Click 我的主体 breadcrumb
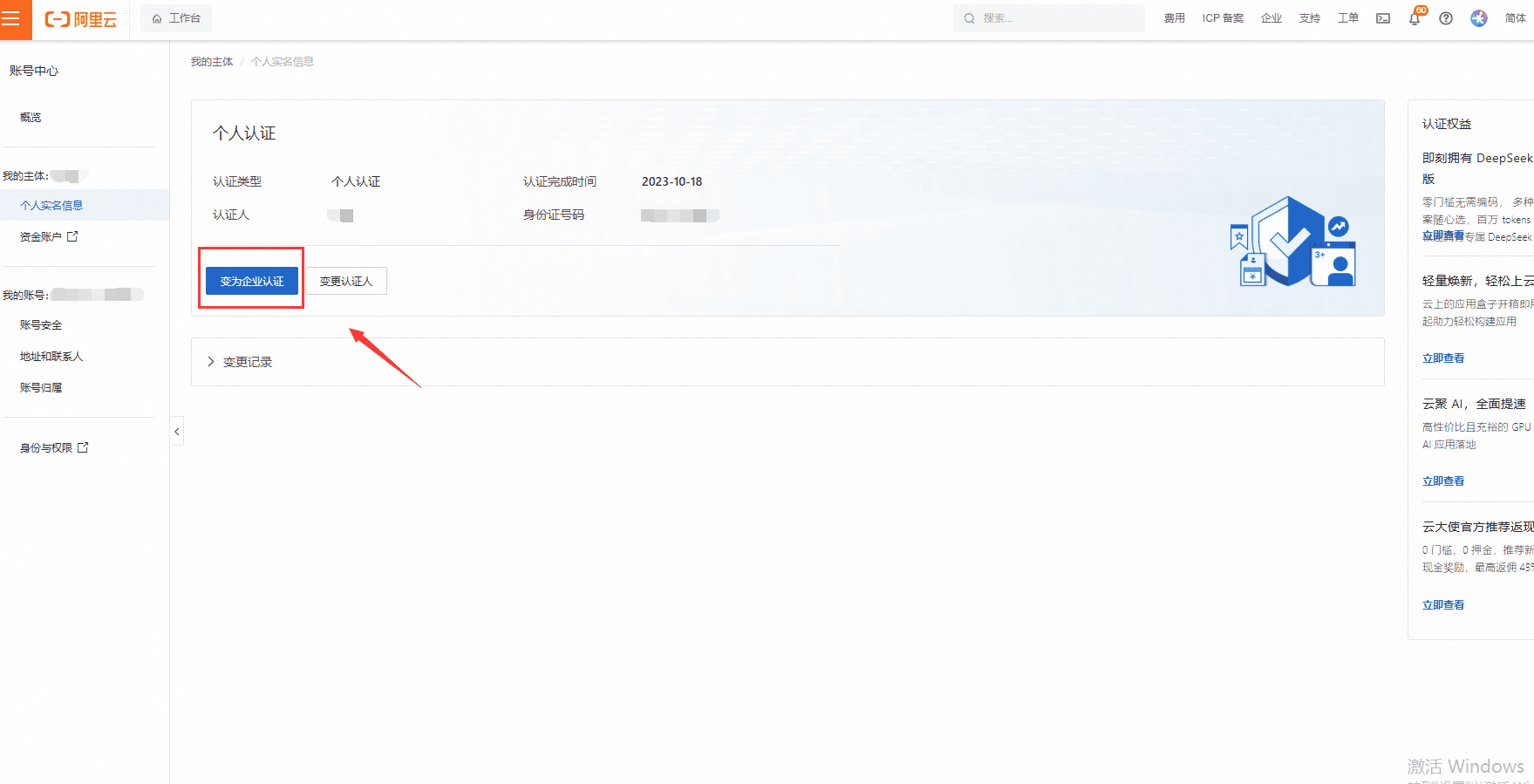 click(x=212, y=62)
